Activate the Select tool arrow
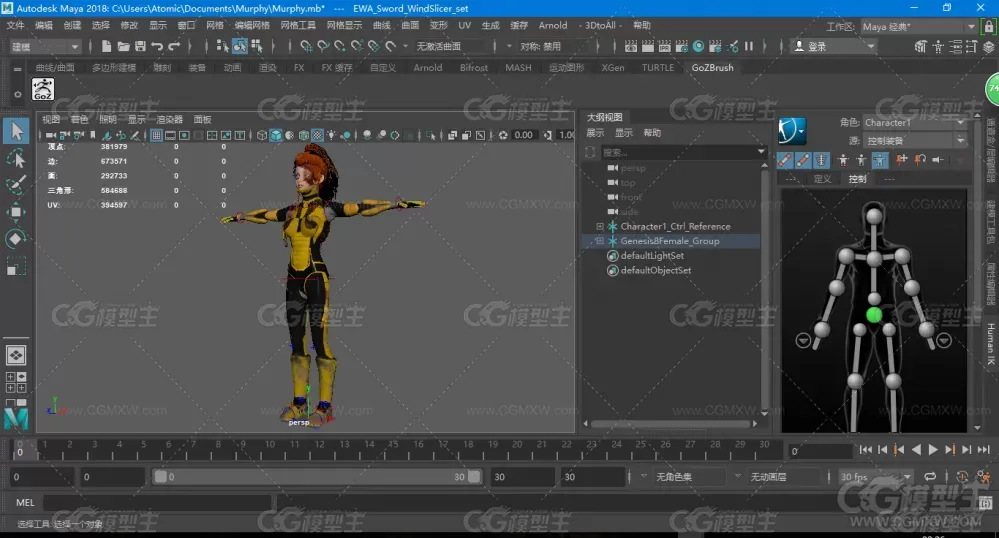 [17, 131]
